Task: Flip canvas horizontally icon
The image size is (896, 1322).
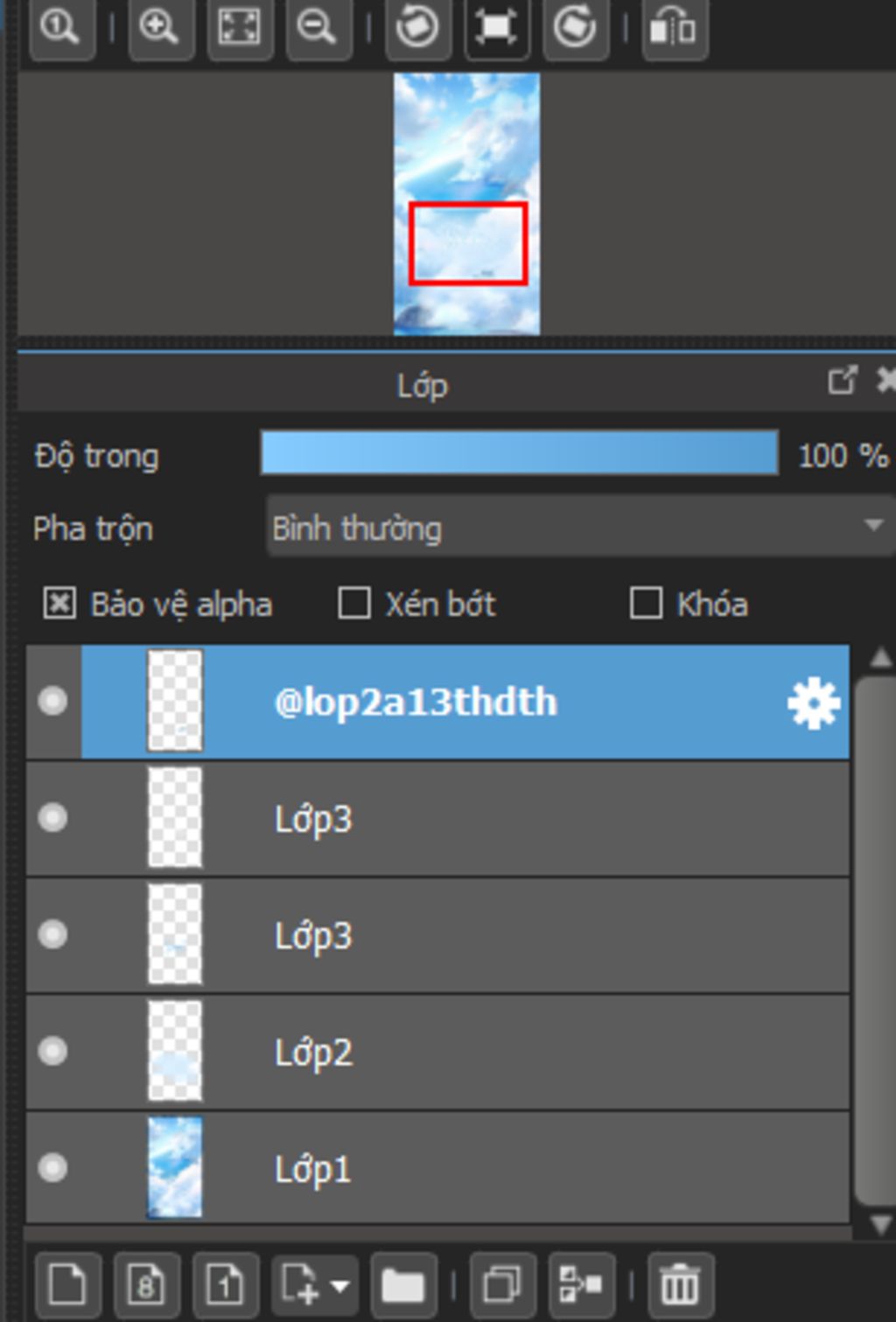Action: click(674, 29)
